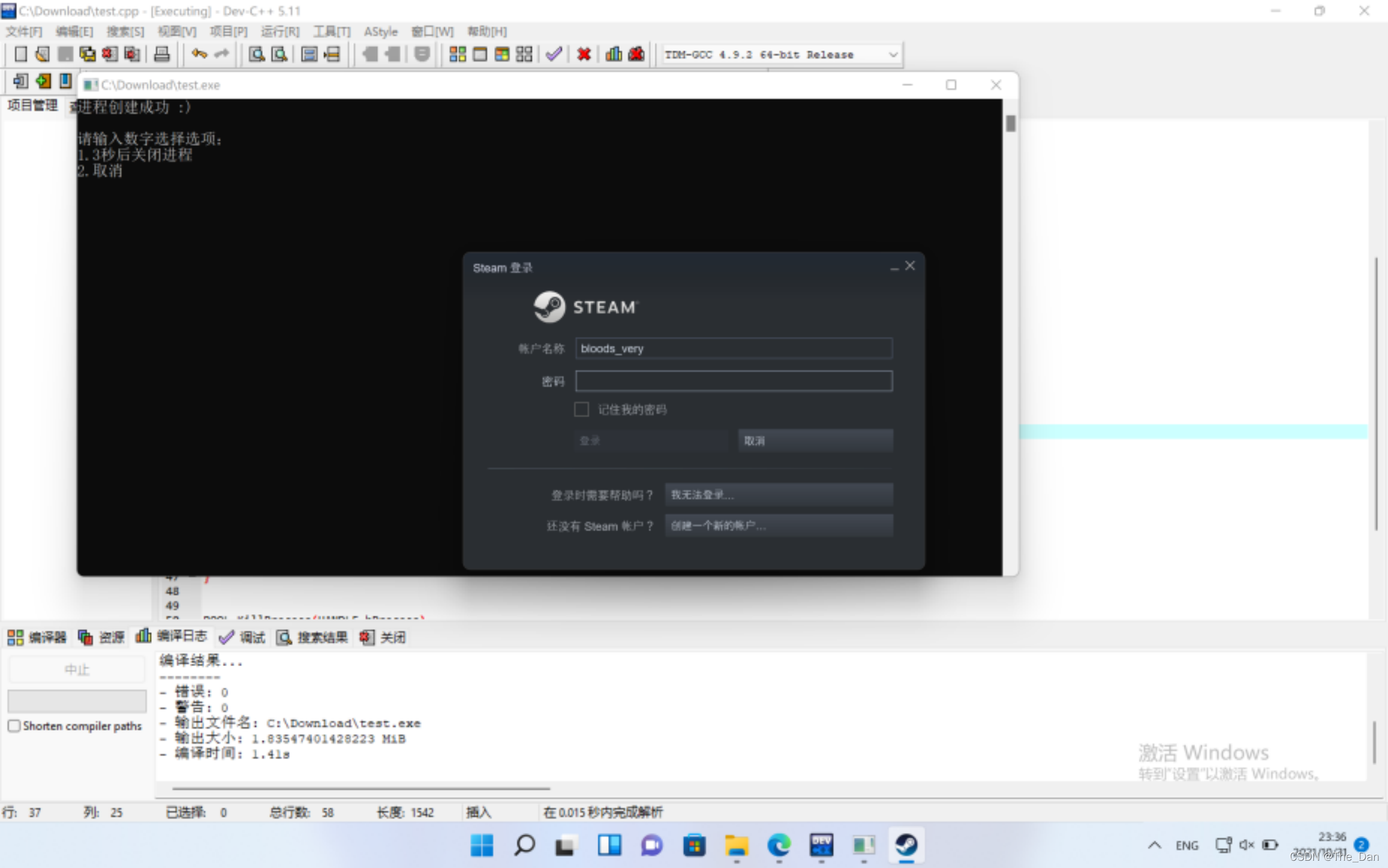This screenshot has width=1388, height=868.
Task: Switch to the 编译日志 tab
Action: tap(172, 637)
